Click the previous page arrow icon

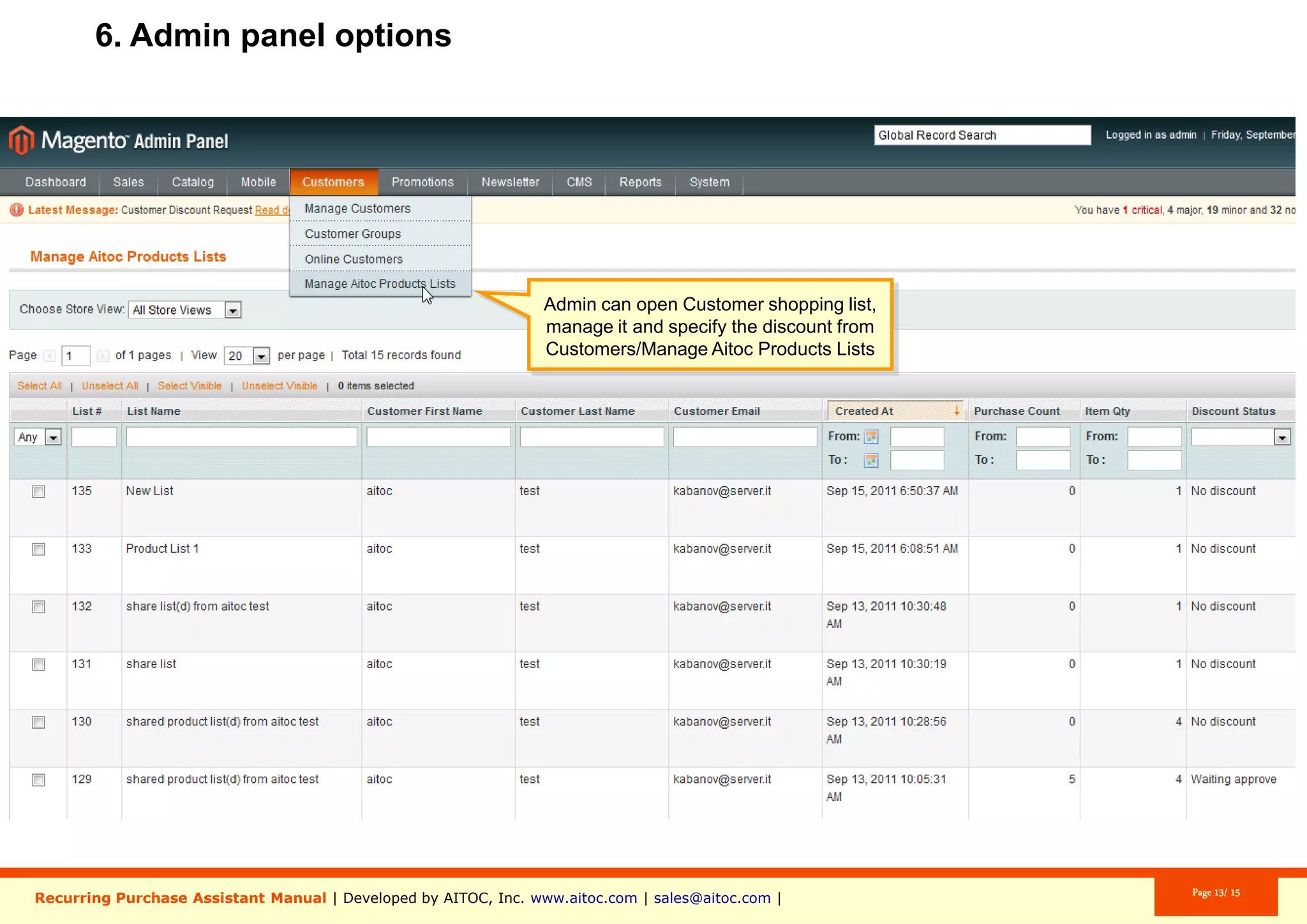point(49,355)
